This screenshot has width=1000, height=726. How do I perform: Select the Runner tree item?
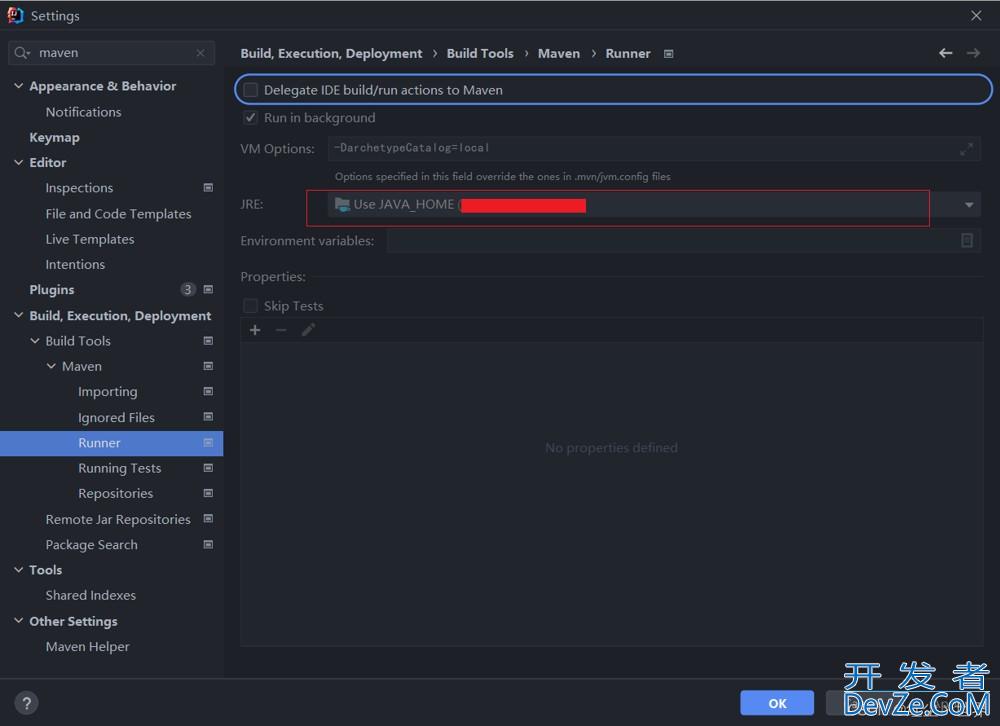pos(112,443)
